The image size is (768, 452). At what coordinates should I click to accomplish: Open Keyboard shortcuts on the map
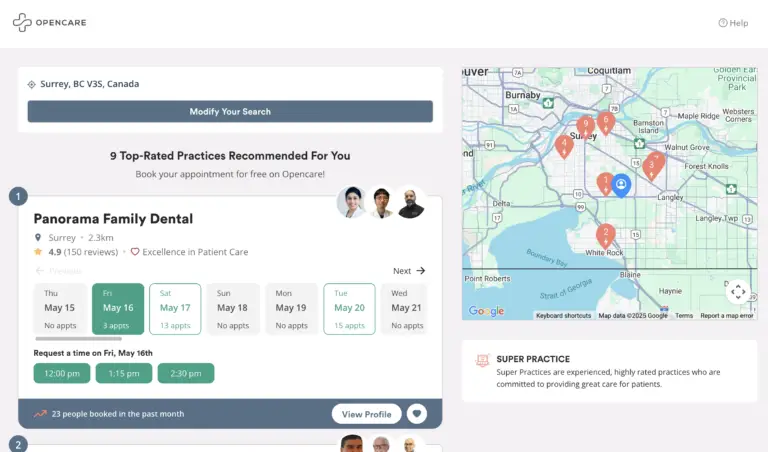(563, 316)
